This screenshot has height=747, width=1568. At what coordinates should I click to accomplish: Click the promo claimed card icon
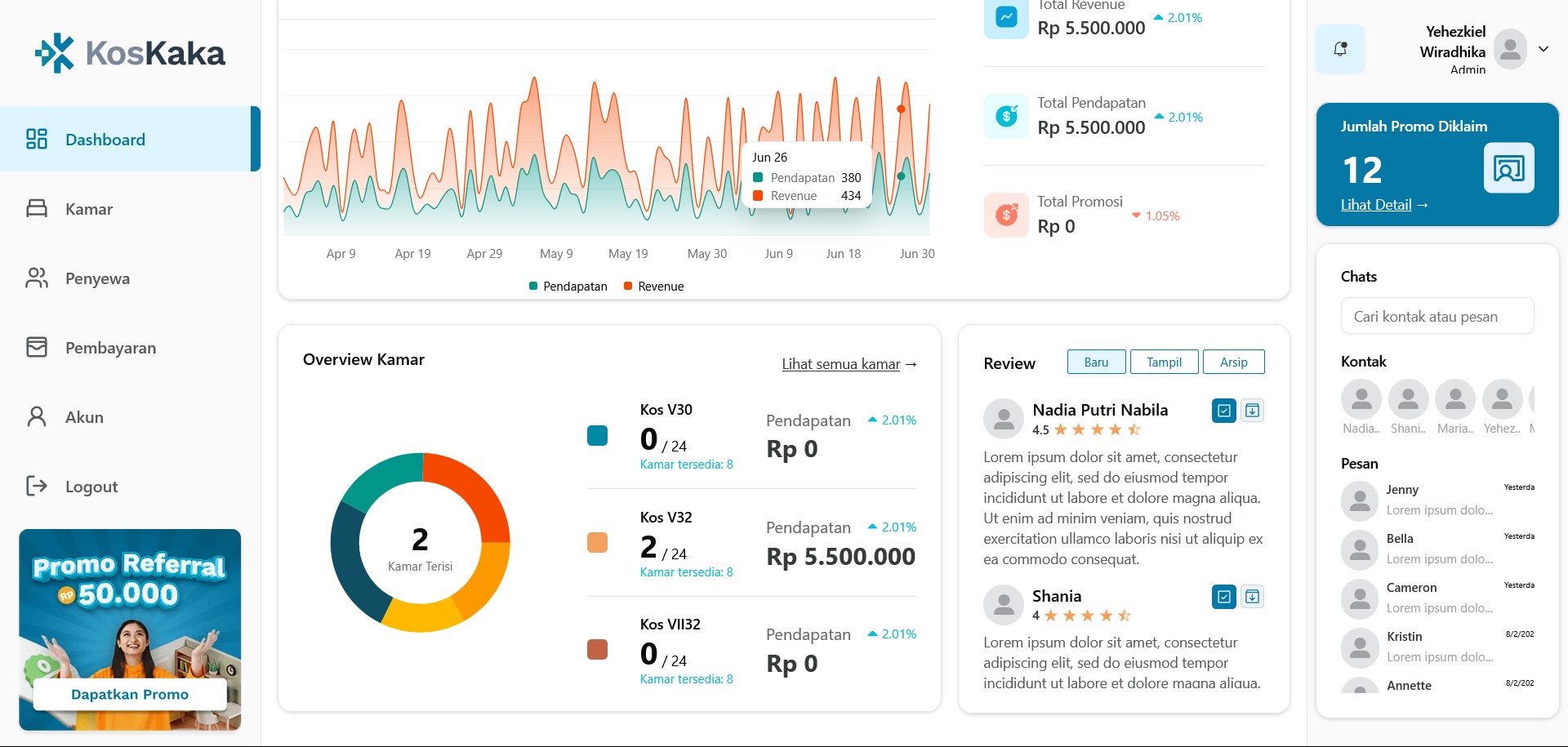tap(1508, 168)
